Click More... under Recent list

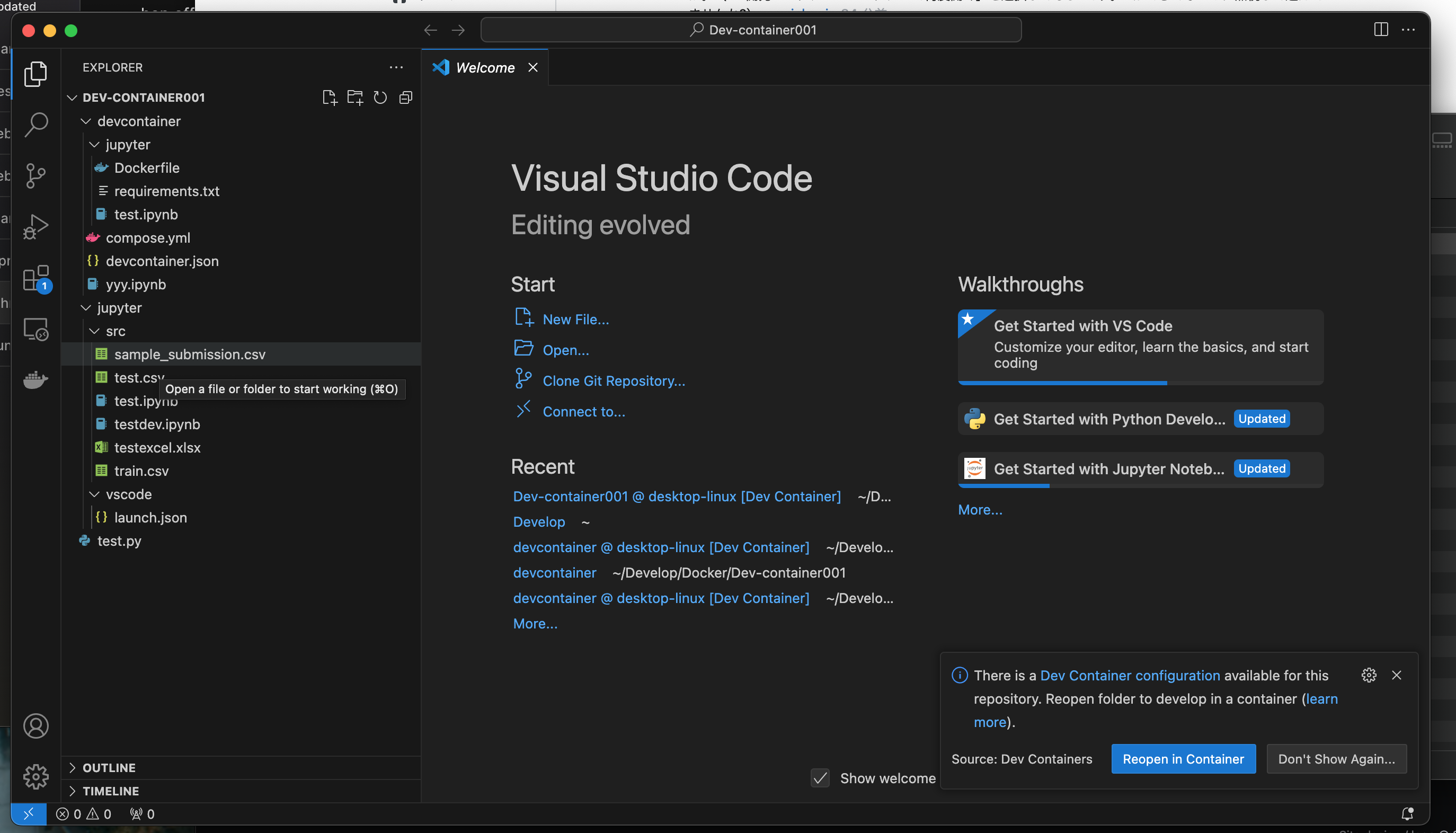pos(535,624)
